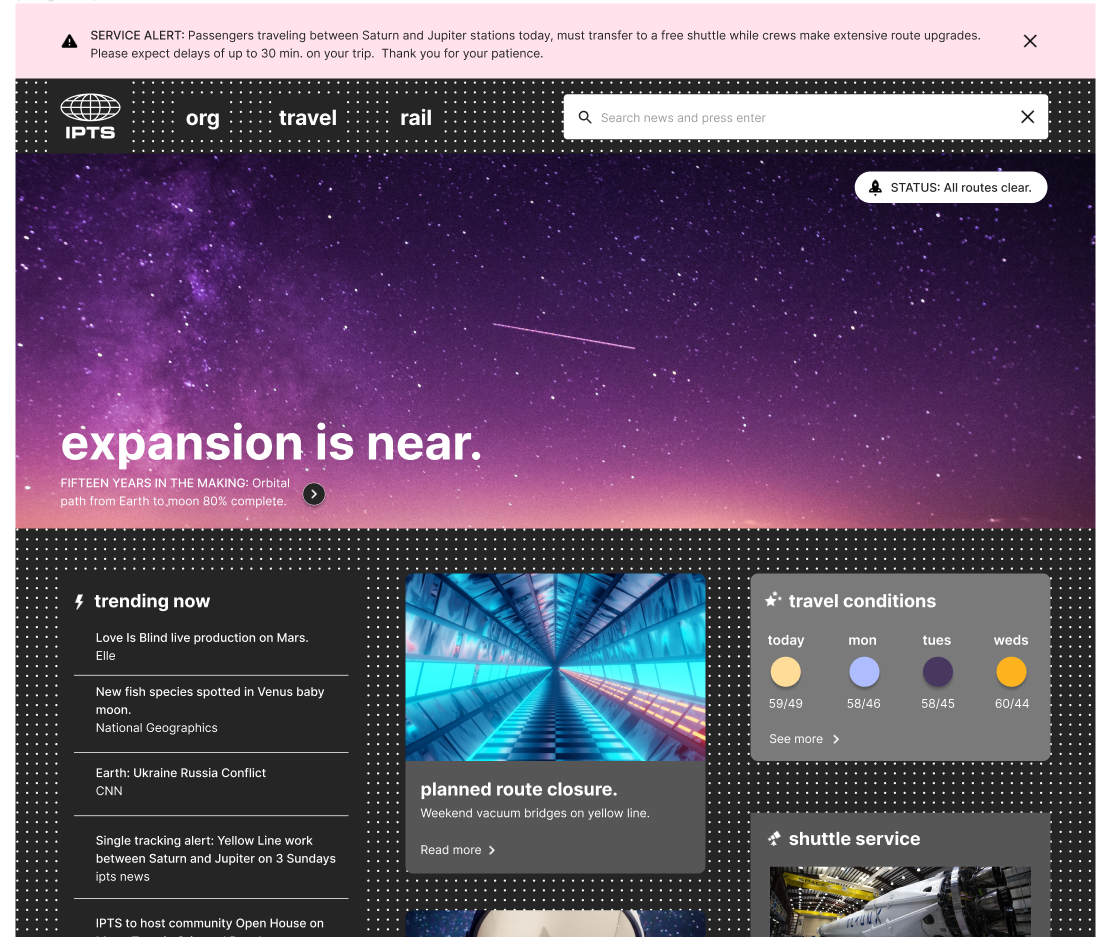Click the trending now heading
This screenshot has width=1117, height=937.
(x=152, y=601)
